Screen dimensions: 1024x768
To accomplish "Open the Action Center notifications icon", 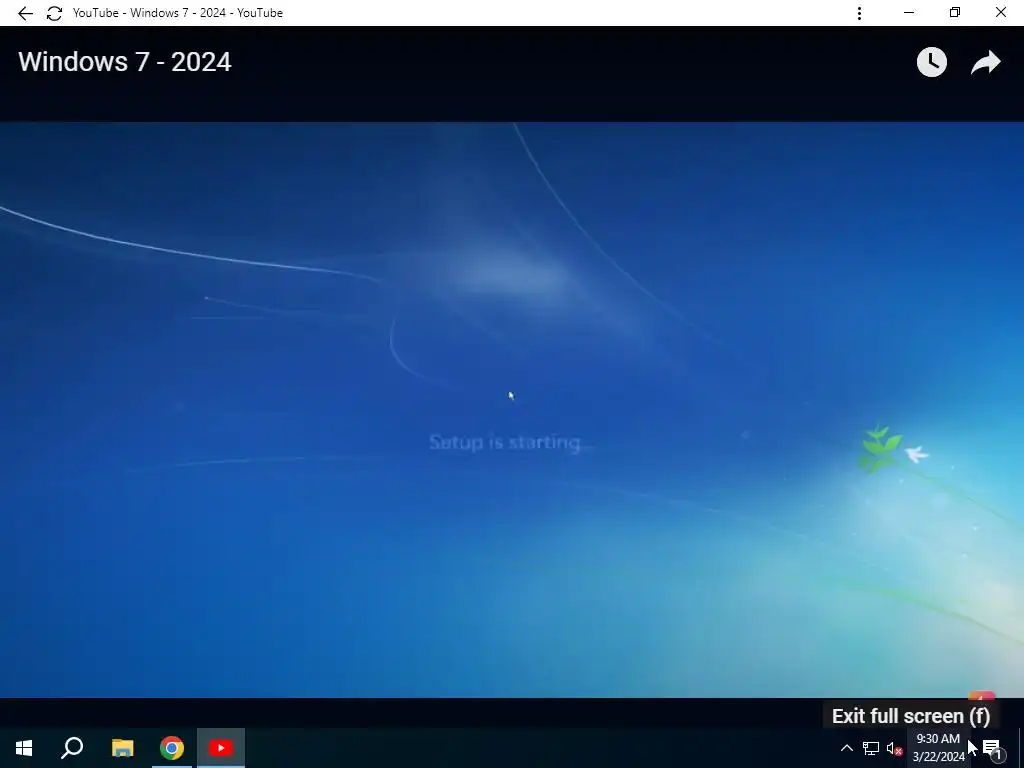I will point(992,748).
